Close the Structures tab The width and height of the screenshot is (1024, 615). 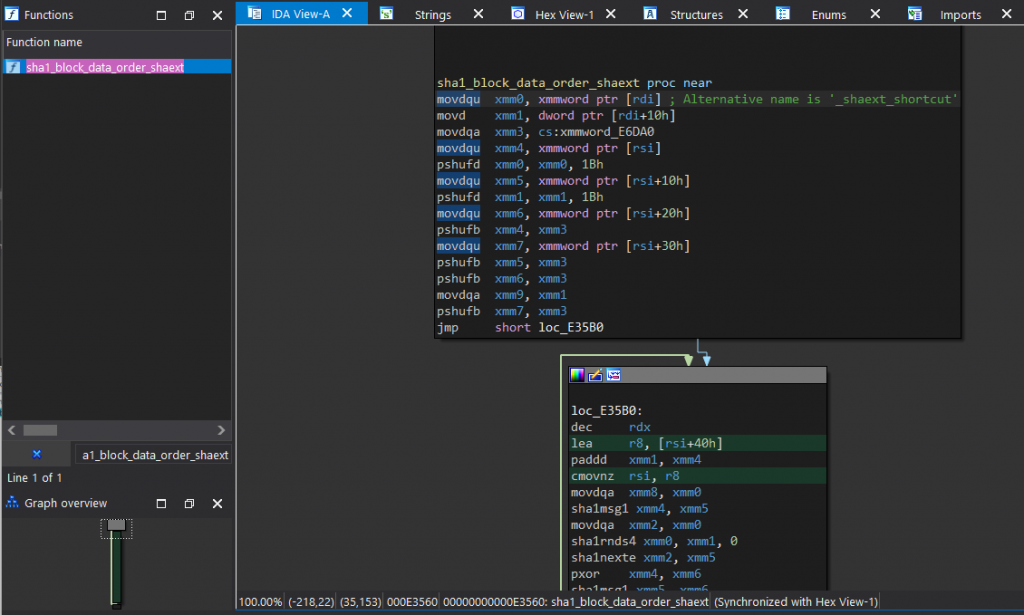pyautogui.click(x=743, y=14)
